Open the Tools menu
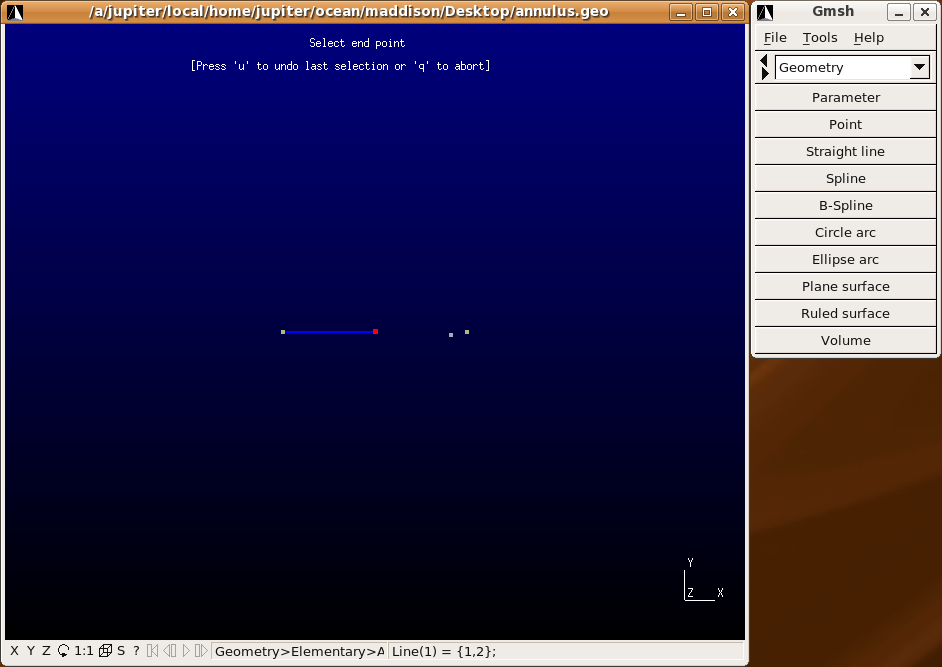The height and width of the screenshot is (667, 942). coord(820,38)
